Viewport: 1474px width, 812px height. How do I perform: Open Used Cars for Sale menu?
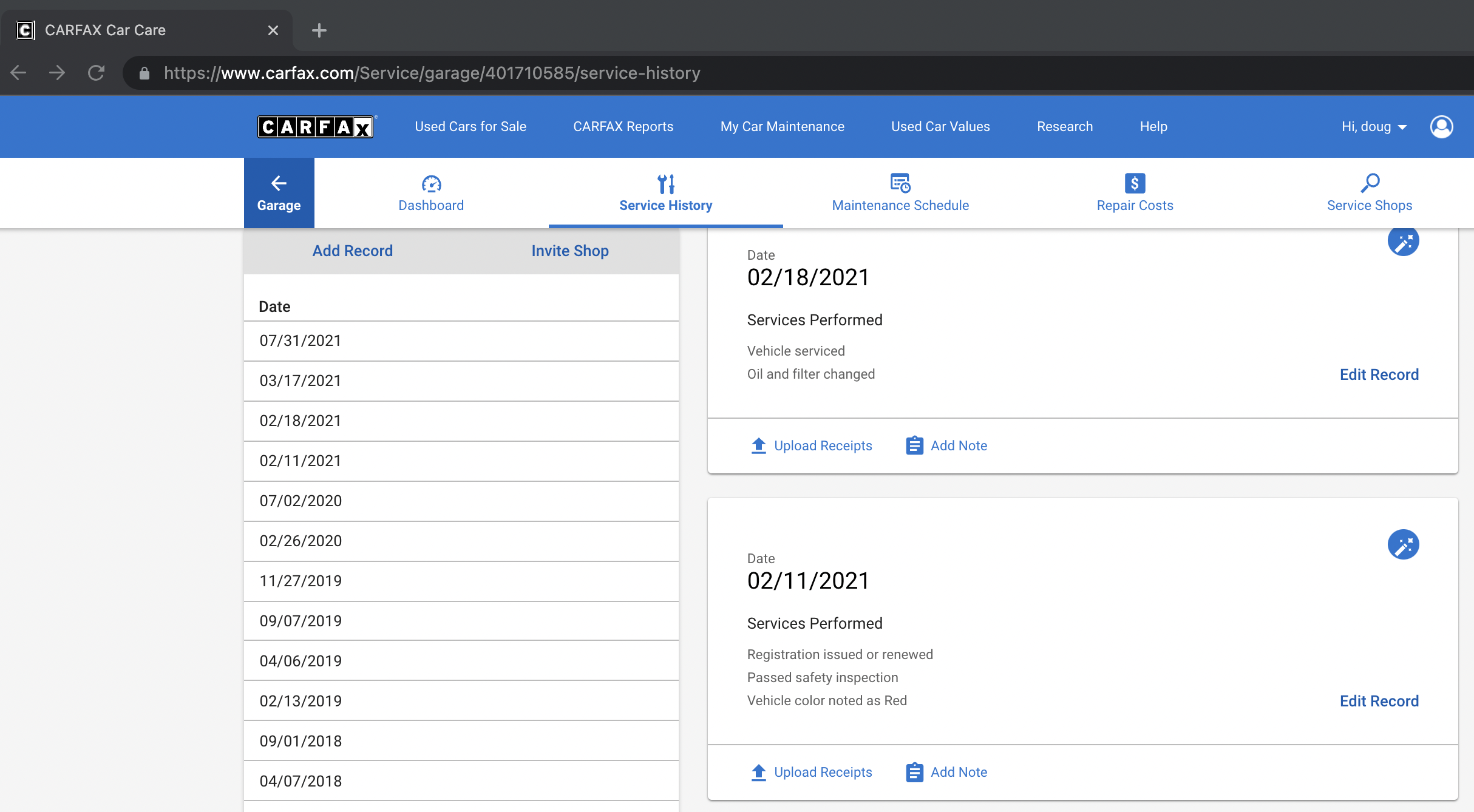point(470,126)
